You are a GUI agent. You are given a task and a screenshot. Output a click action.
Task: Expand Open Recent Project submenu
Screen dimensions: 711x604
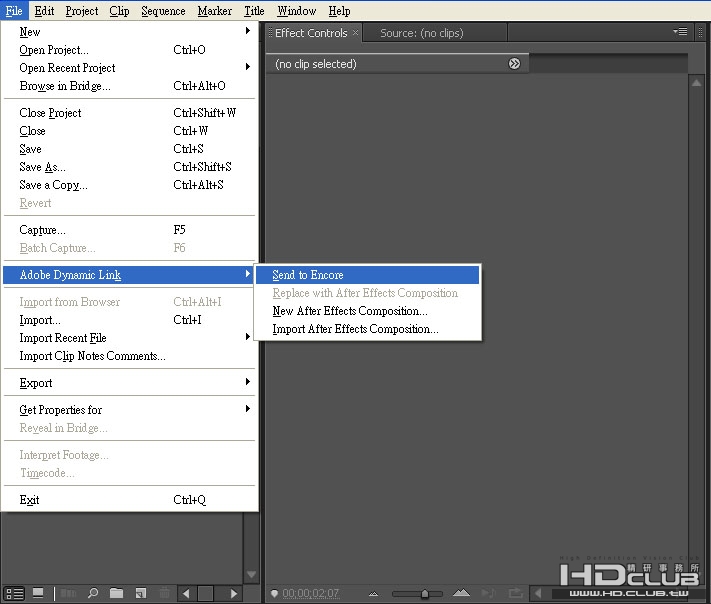click(x=248, y=67)
